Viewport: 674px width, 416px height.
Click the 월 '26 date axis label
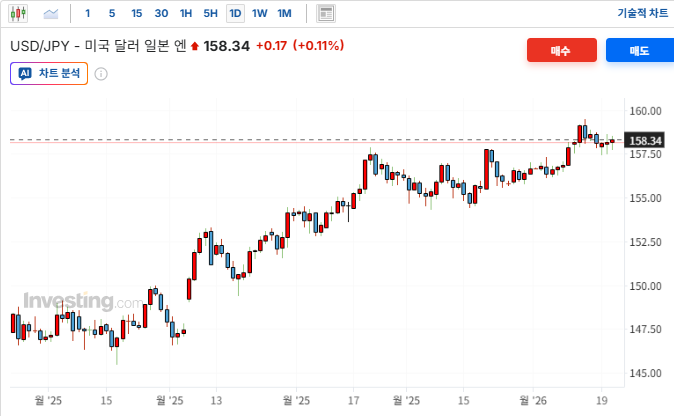click(533, 401)
